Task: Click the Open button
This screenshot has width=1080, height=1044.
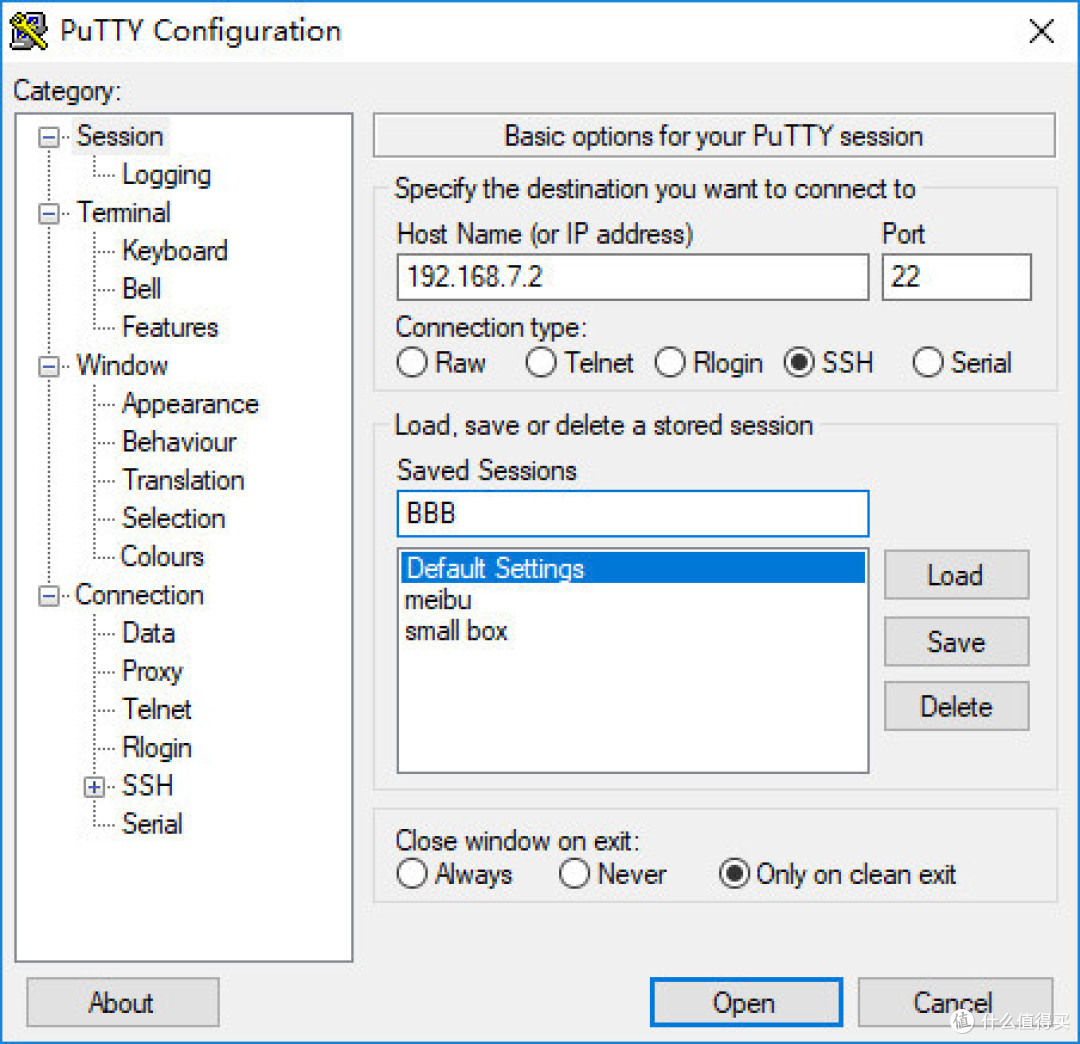Action: point(746,1003)
